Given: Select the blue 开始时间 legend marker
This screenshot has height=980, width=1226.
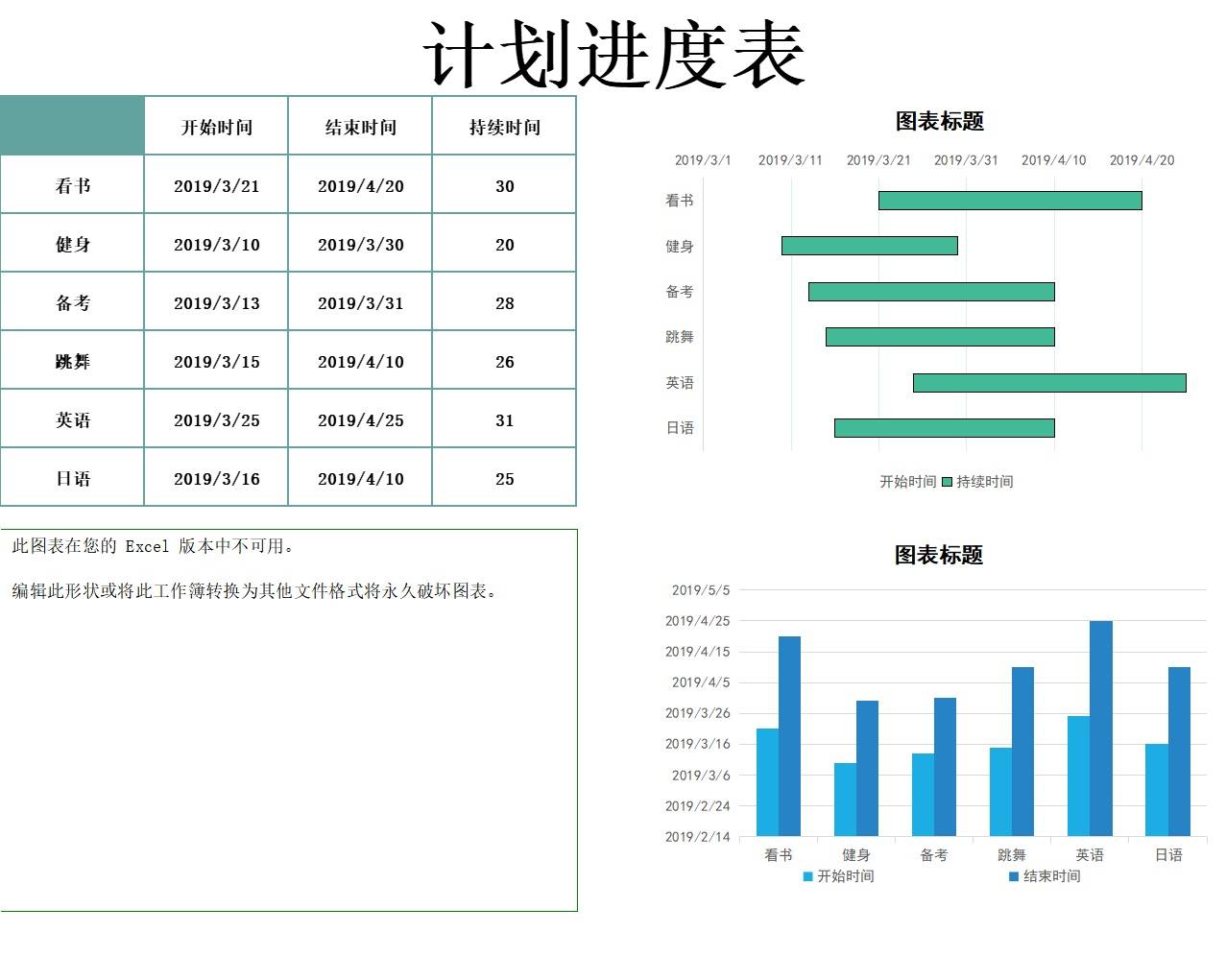Looking at the screenshot, I should click(806, 876).
